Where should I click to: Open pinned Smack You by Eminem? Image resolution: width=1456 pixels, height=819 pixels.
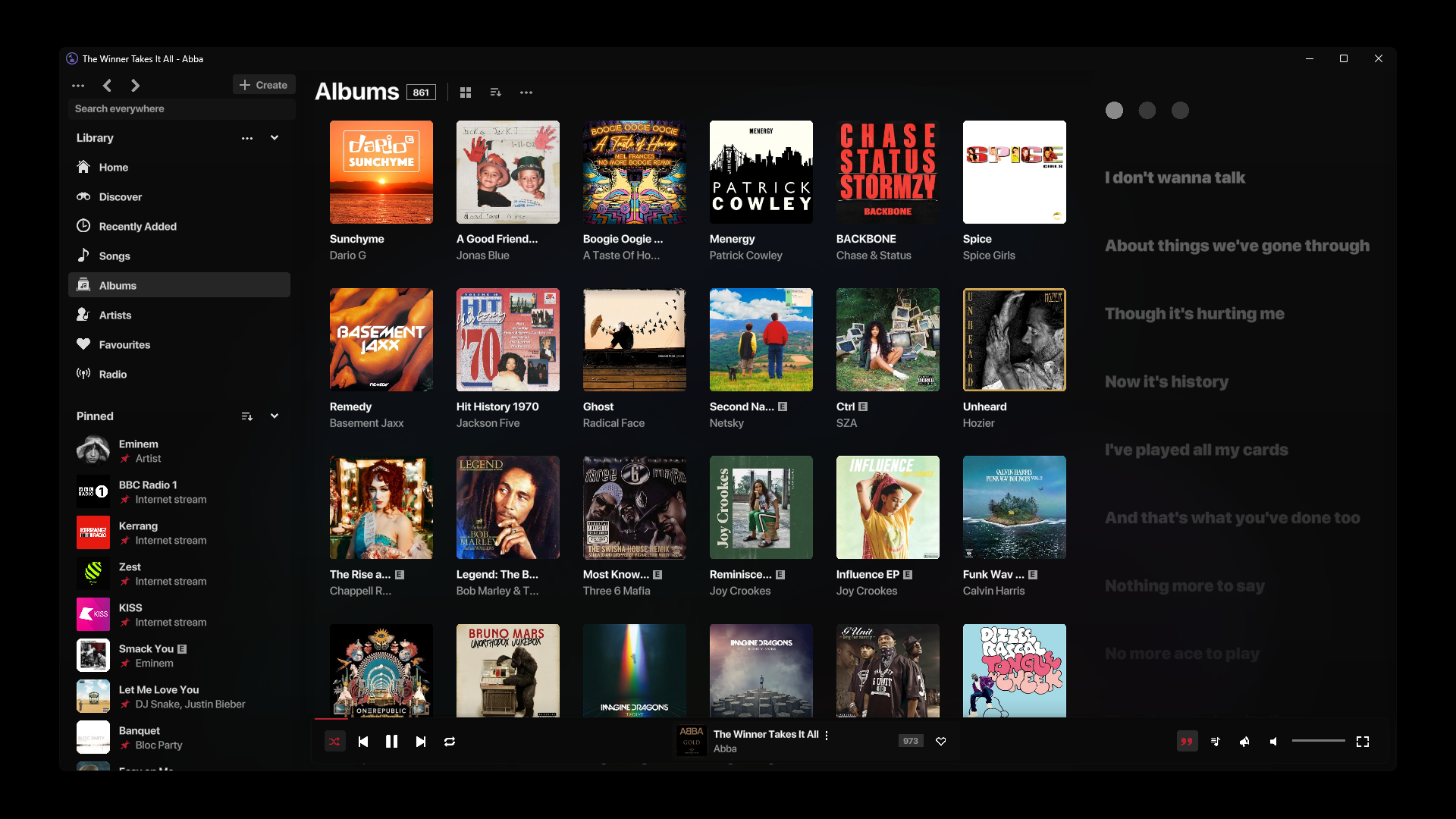coord(179,655)
